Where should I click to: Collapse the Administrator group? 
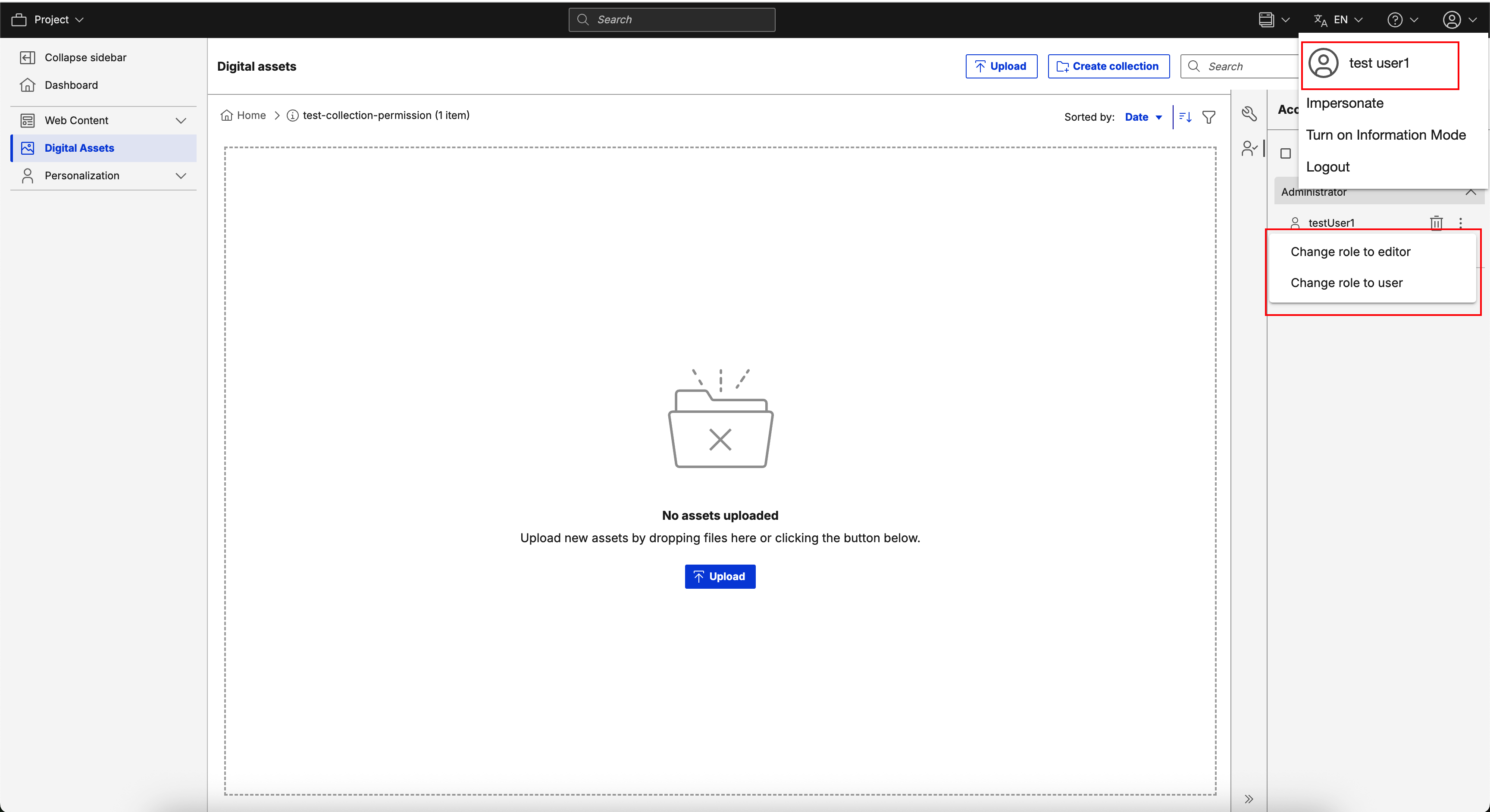pos(1470,192)
